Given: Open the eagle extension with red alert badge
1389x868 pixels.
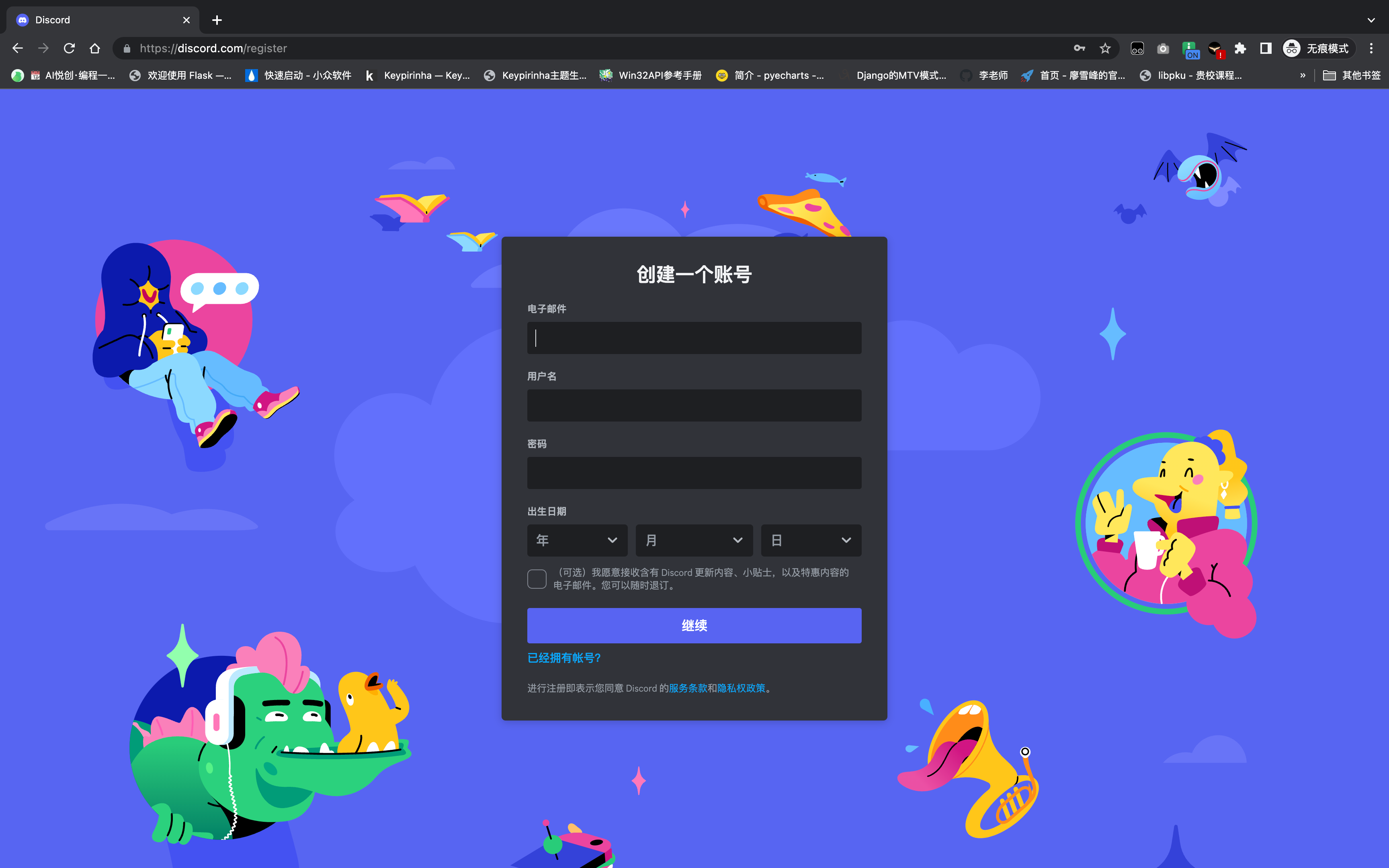Looking at the screenshot, I should pyautogui.click(x=1215, y=50).
